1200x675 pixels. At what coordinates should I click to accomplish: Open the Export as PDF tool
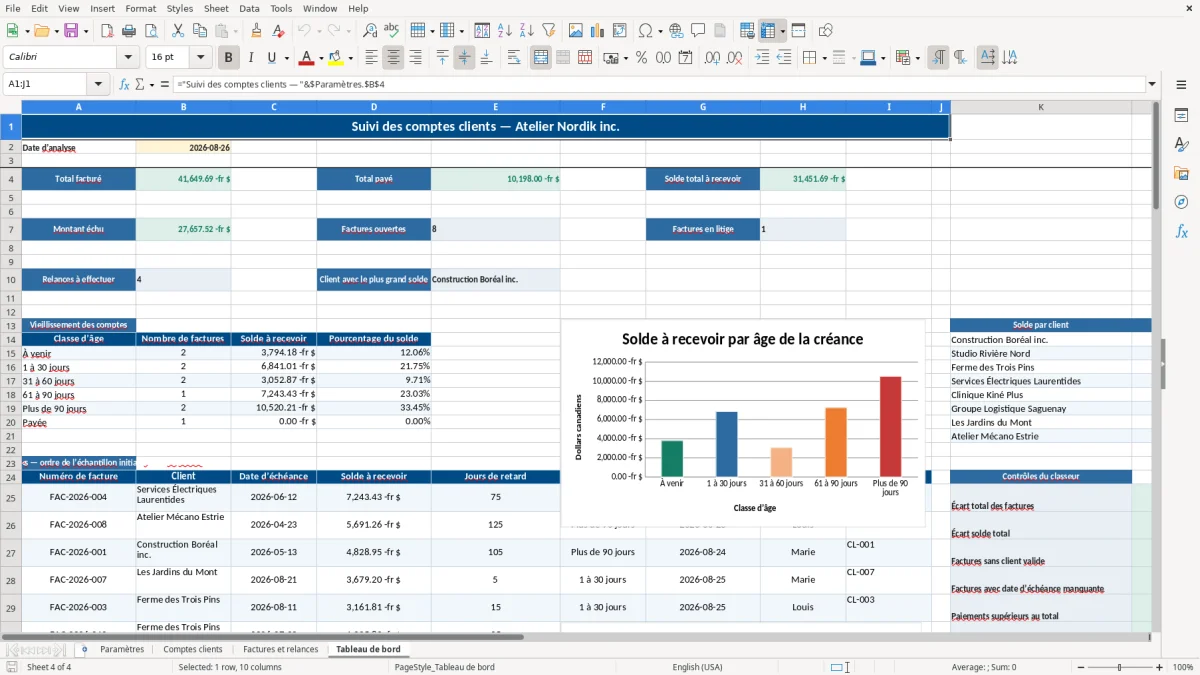107,31
